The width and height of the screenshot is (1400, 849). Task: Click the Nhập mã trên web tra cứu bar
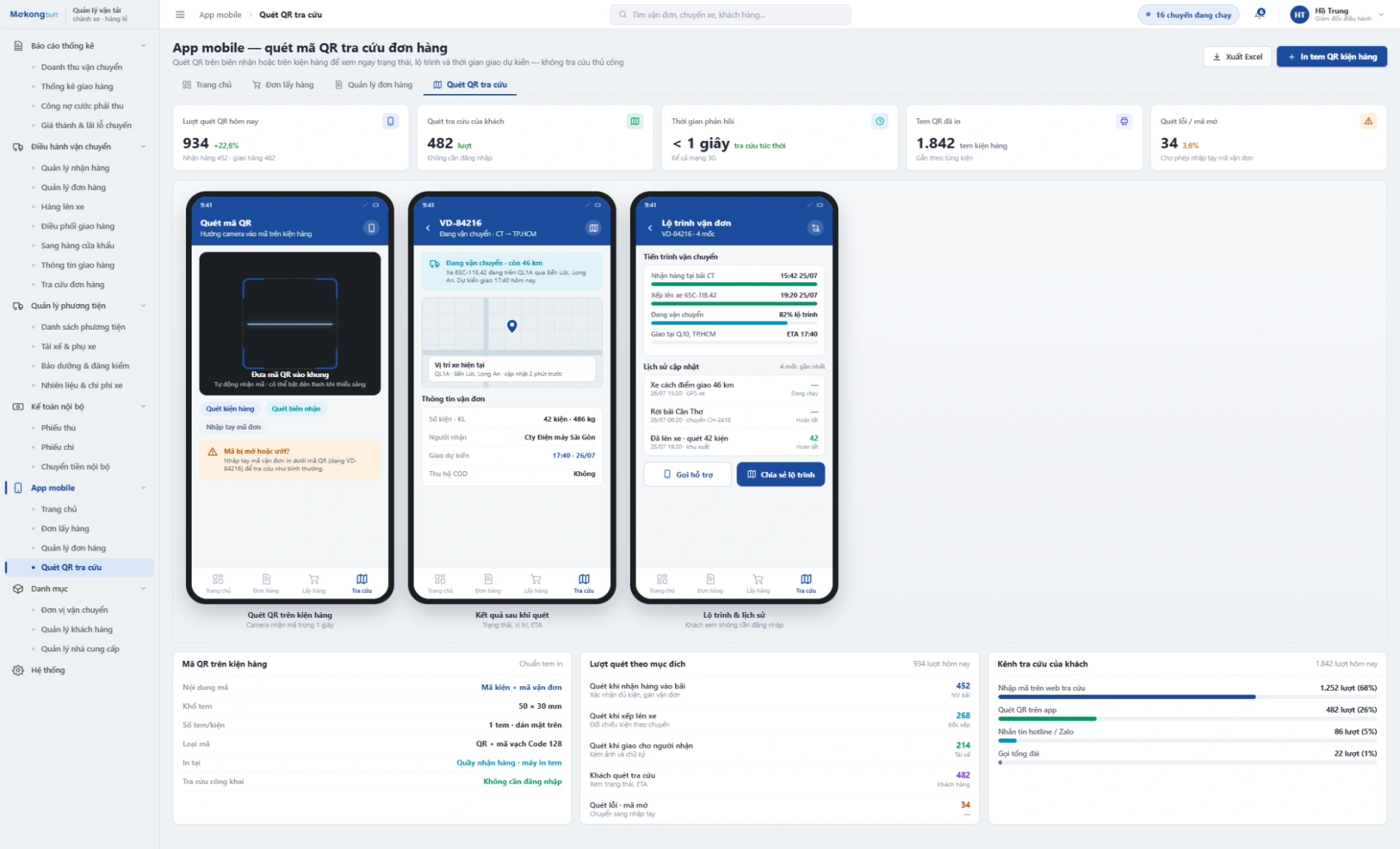[x=1187, y=697]
